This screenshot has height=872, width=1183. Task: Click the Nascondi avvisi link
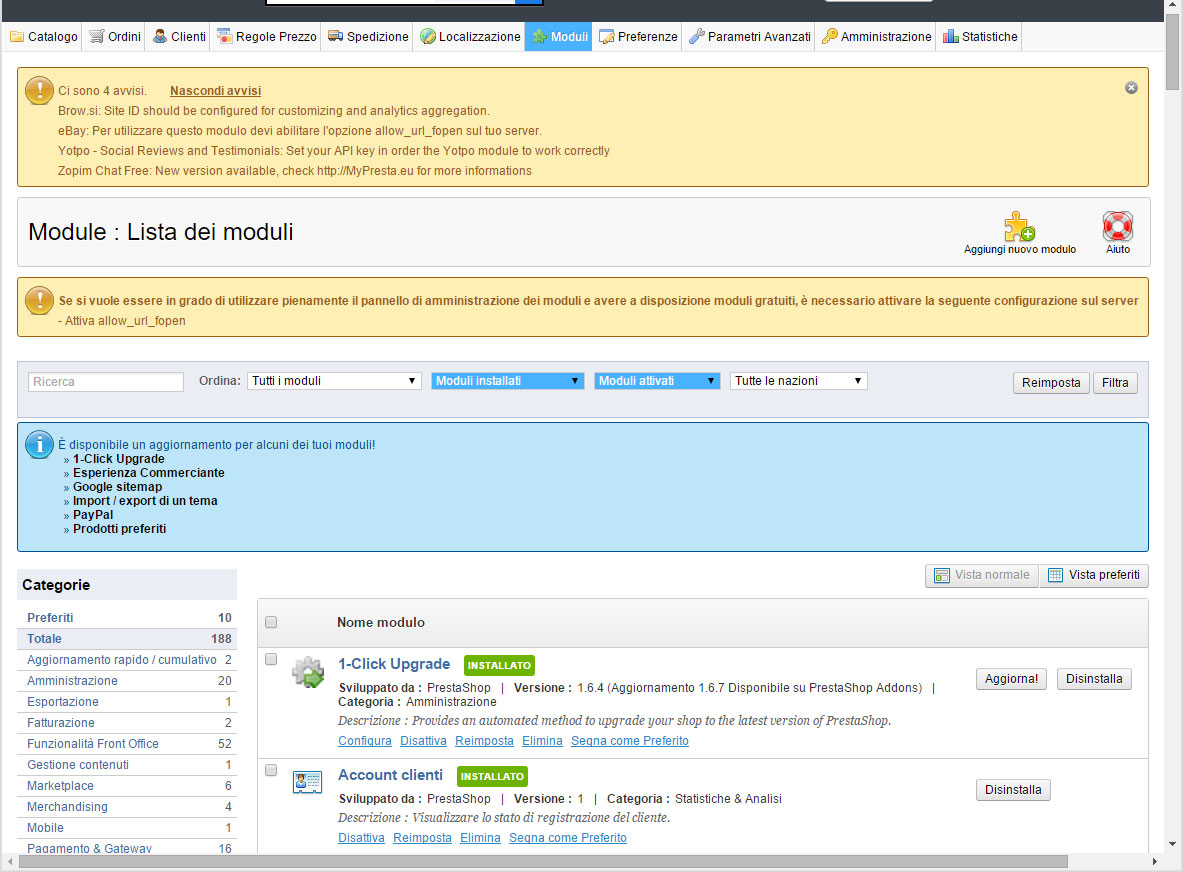215,91
